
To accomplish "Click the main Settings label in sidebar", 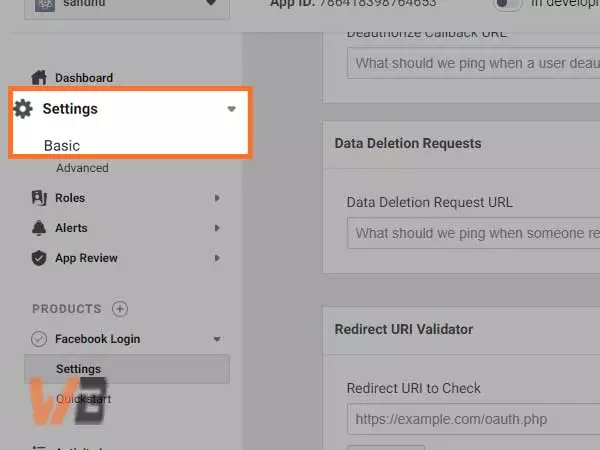I will 70,109.
